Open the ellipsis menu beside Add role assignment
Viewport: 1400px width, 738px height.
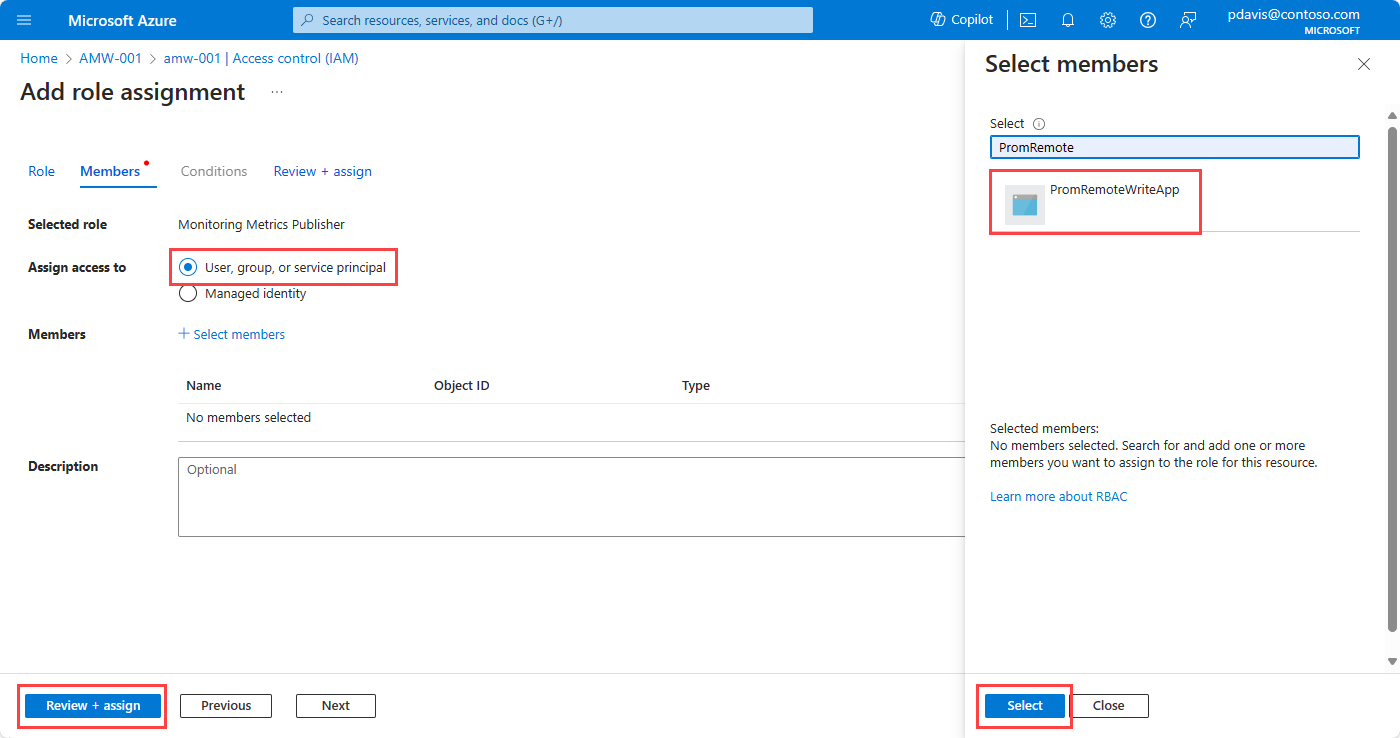[x=277, y=92]
